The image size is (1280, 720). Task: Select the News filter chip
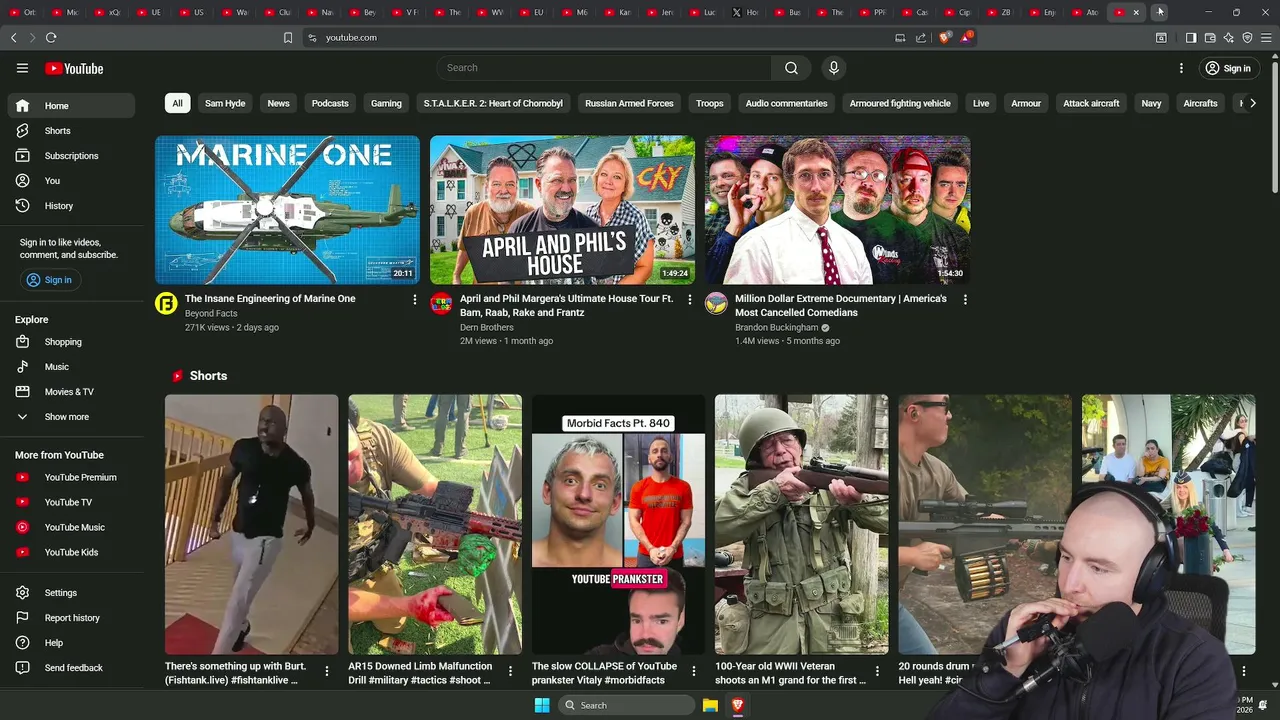(278, 103)
